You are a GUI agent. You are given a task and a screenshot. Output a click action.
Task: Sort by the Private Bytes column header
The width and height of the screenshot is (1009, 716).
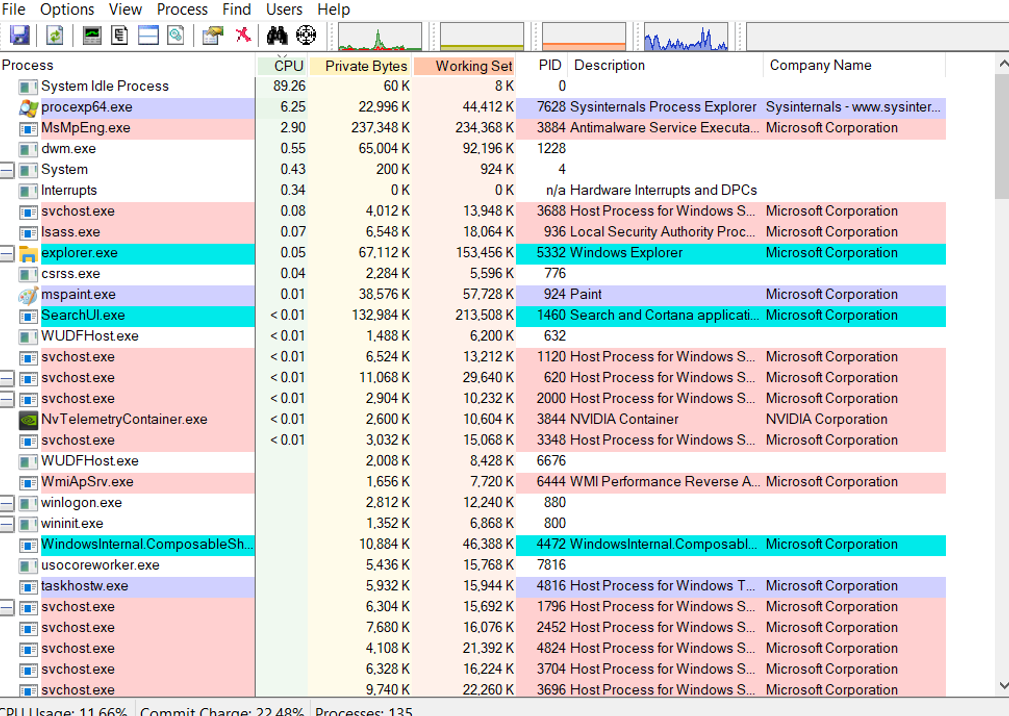(360, 66)
